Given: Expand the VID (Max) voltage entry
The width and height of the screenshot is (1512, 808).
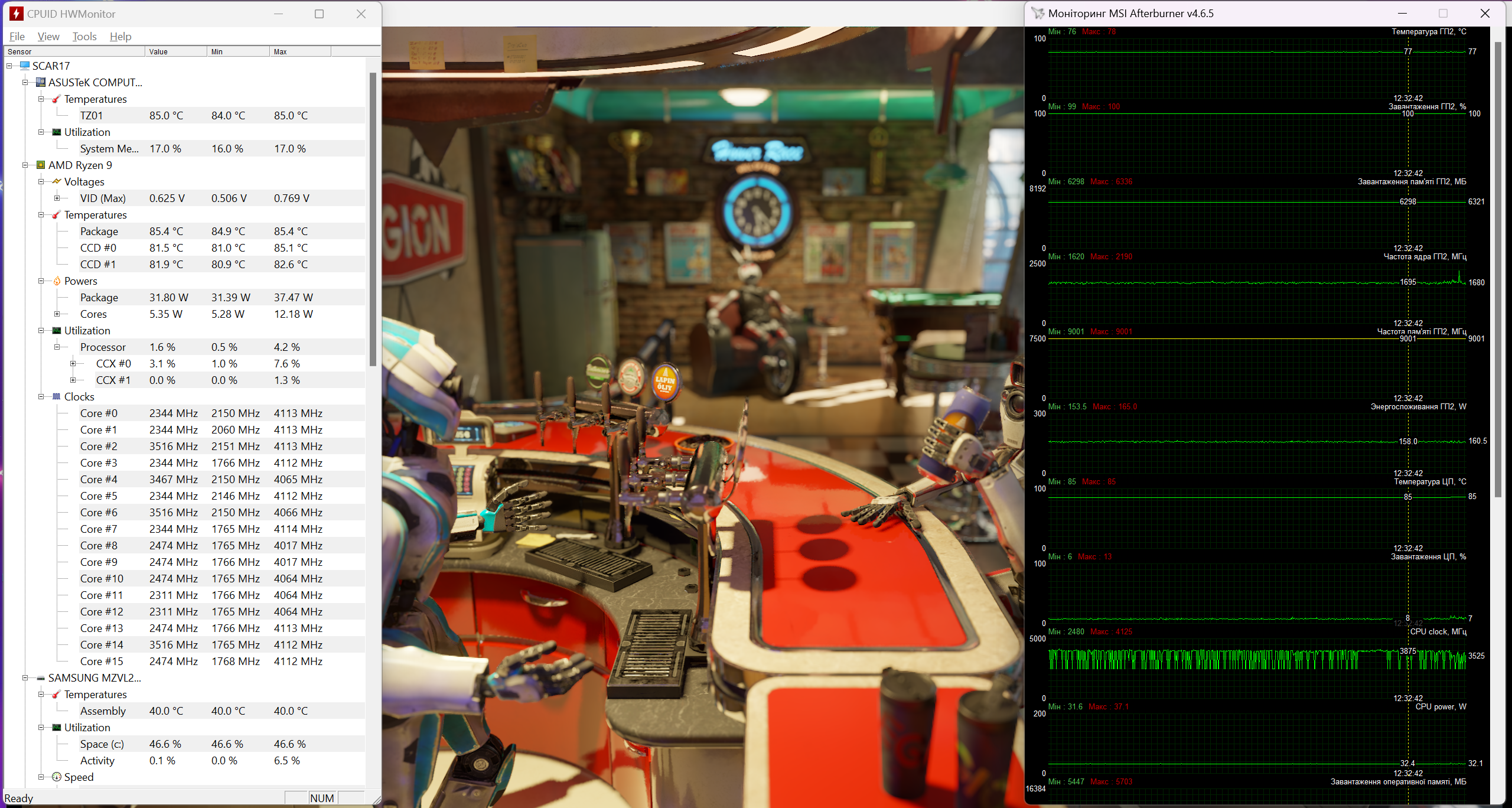Looking at the screenshot, I should click(57, 198).
